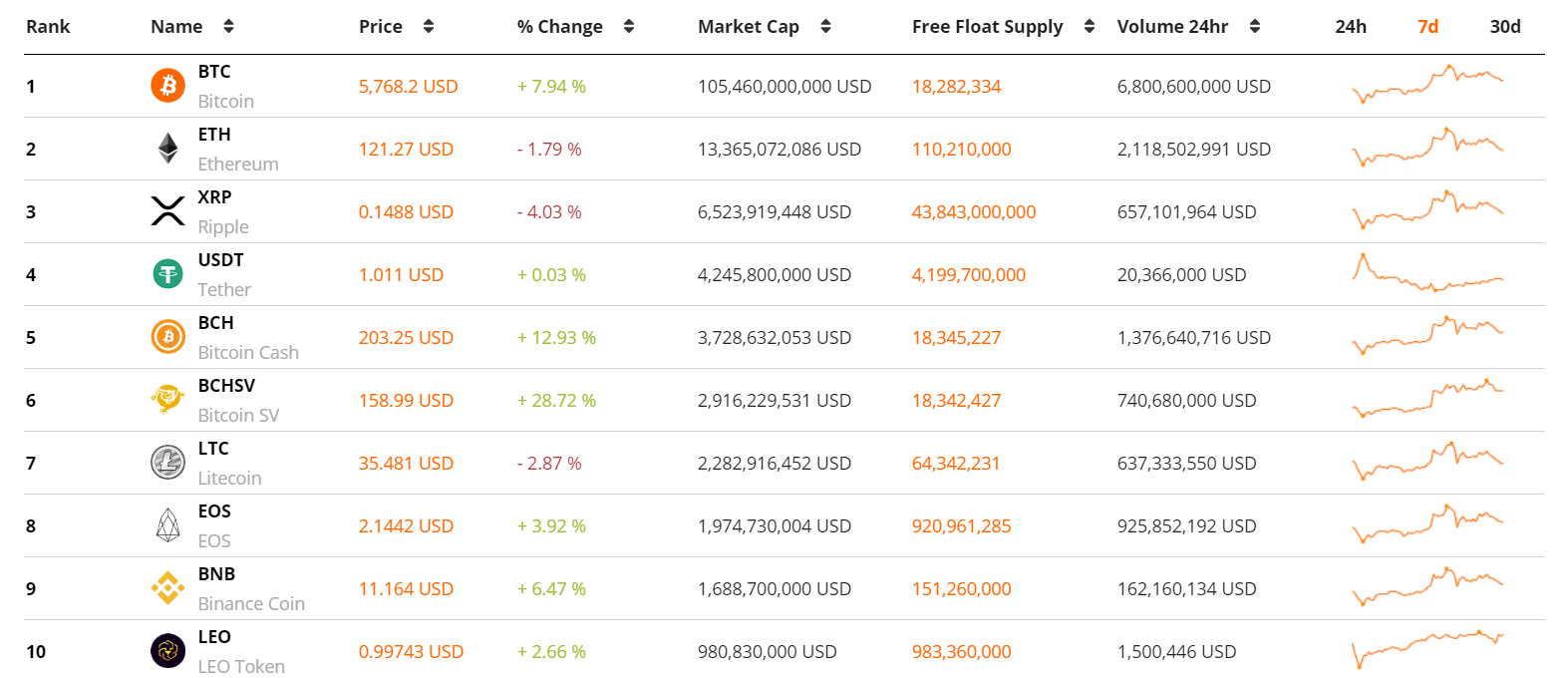Click Litecoin free float supply 64,342,231
The image size is (1568, 678).
(955, 464)
